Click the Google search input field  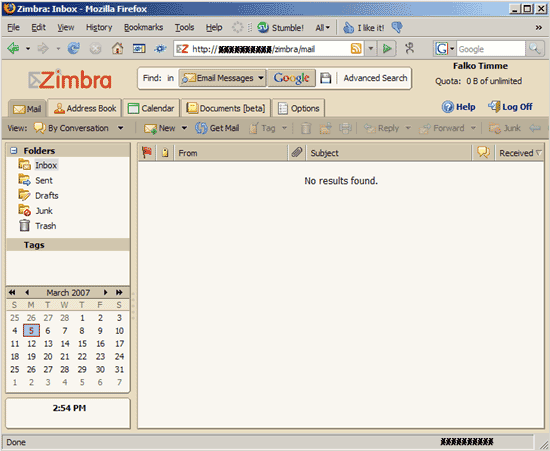(x=490, y=49)
